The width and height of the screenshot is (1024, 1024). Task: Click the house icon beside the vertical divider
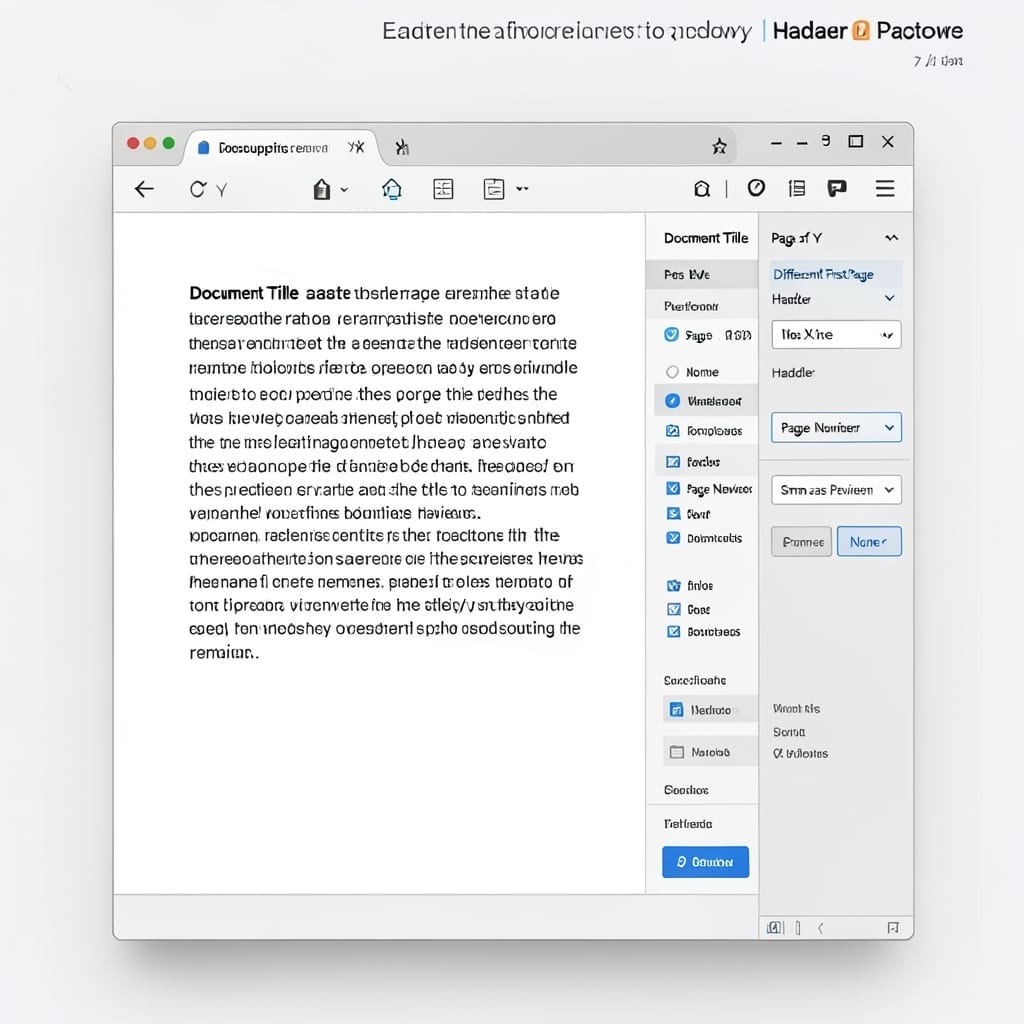702,189
